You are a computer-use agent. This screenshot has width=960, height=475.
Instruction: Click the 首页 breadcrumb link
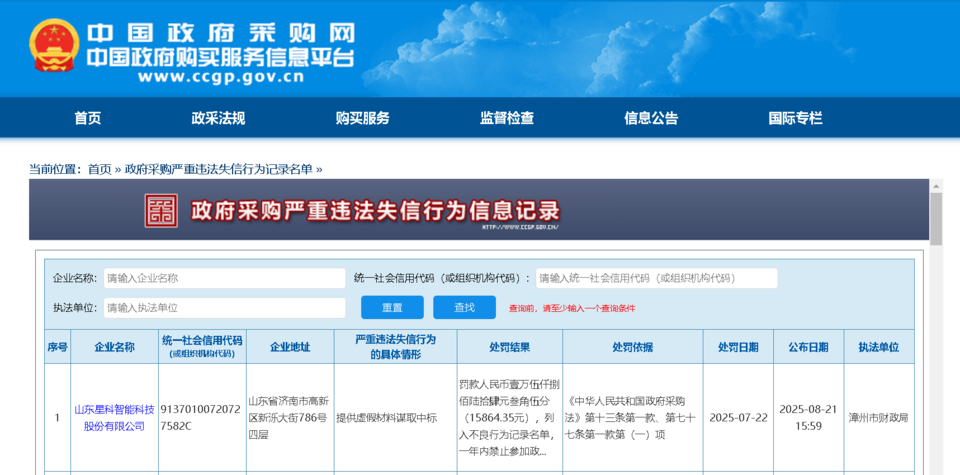pos(100,169)
